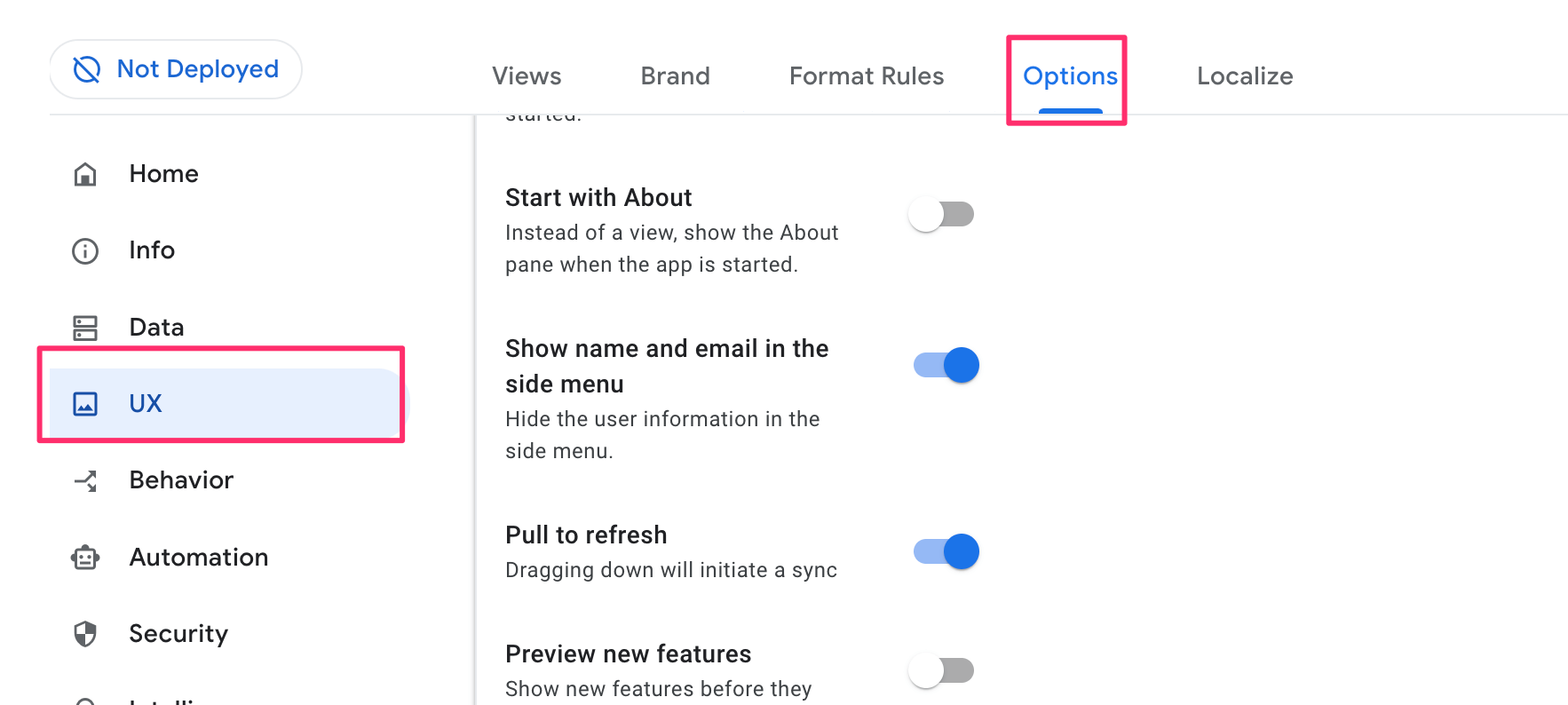
Task: Click the Security shield icon
Action: [x=84, y=634]
